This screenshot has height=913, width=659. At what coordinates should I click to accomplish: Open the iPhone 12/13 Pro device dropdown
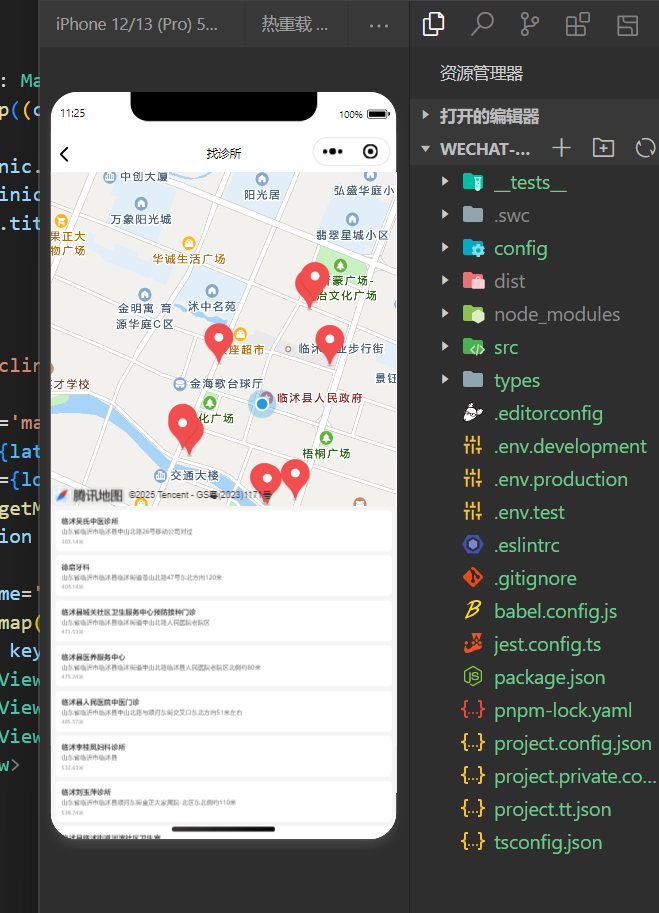[x=137, y=25]
